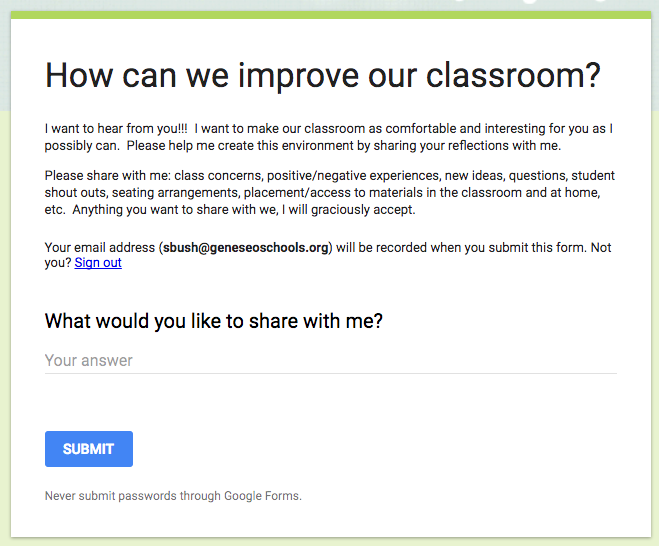Click the "Never submit passwords through Google Forms" notice
Image resolution: width=659 pixels, height=546 pixels.
point(173,496)
